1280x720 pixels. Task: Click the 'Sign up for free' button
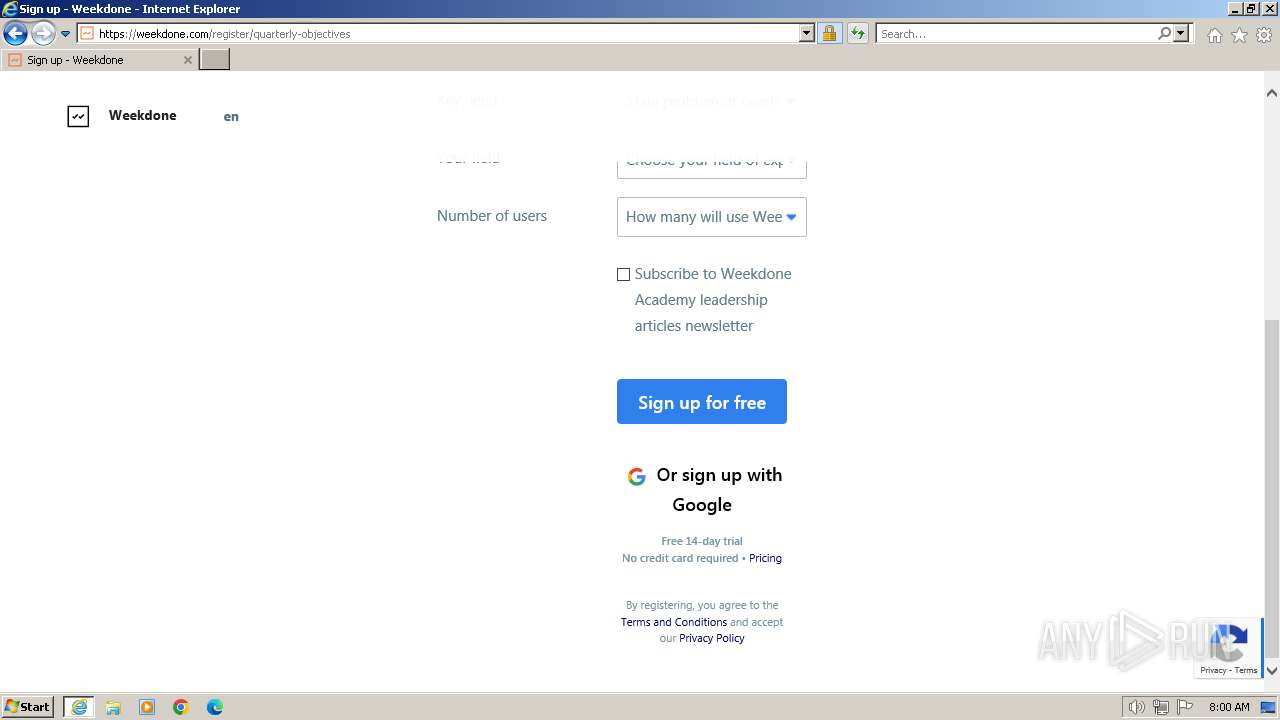click(x=702, y=402)
